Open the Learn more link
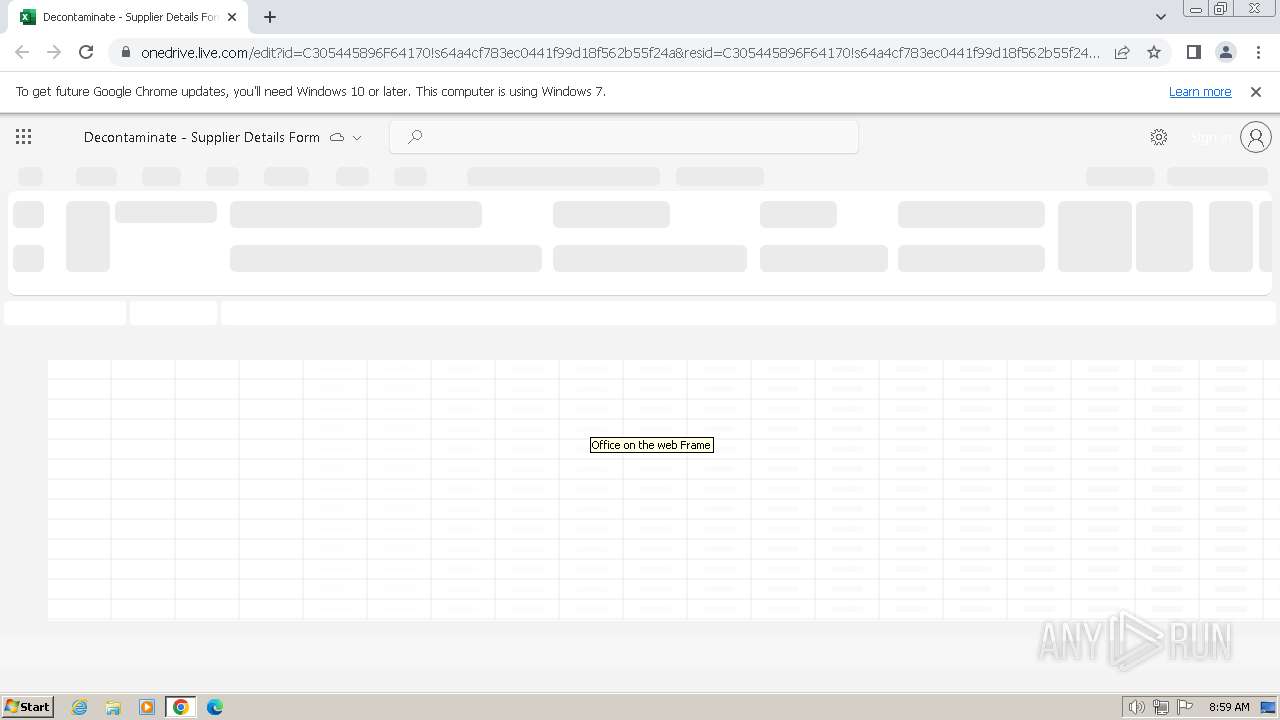 (x=1200, y=91)
